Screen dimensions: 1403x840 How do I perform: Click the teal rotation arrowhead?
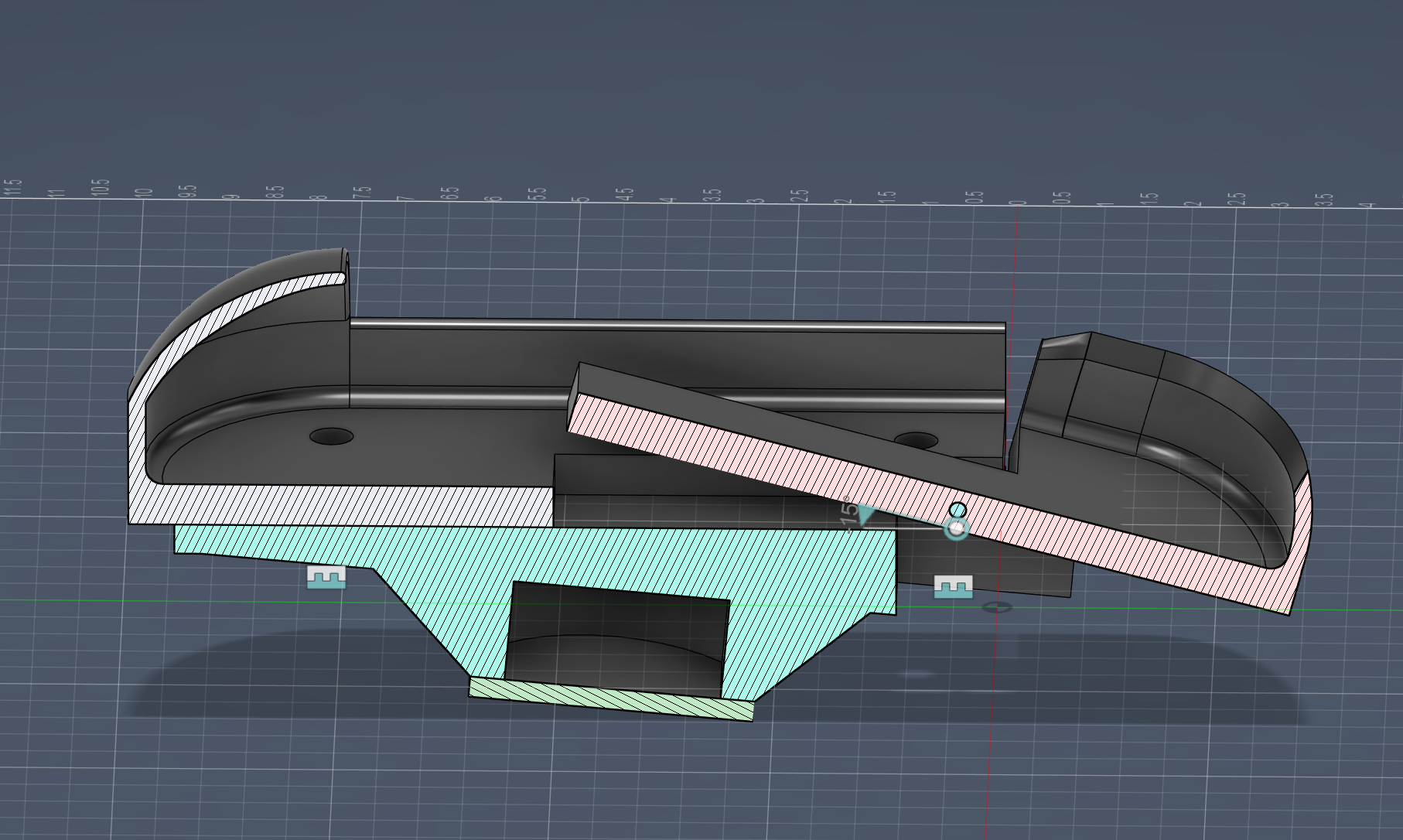click(x=866, y=515)
